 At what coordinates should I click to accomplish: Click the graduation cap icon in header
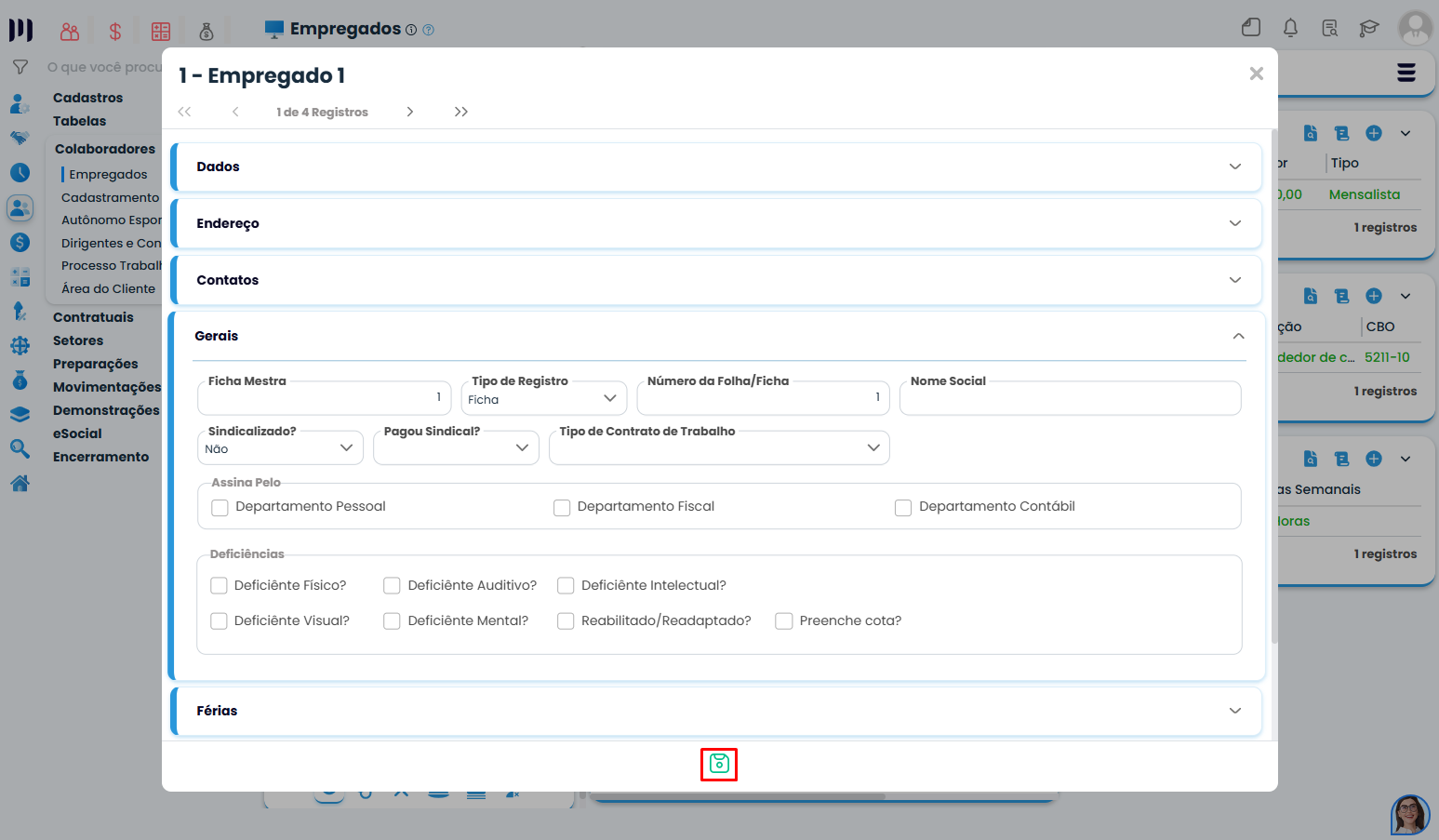coord(1368,28)
